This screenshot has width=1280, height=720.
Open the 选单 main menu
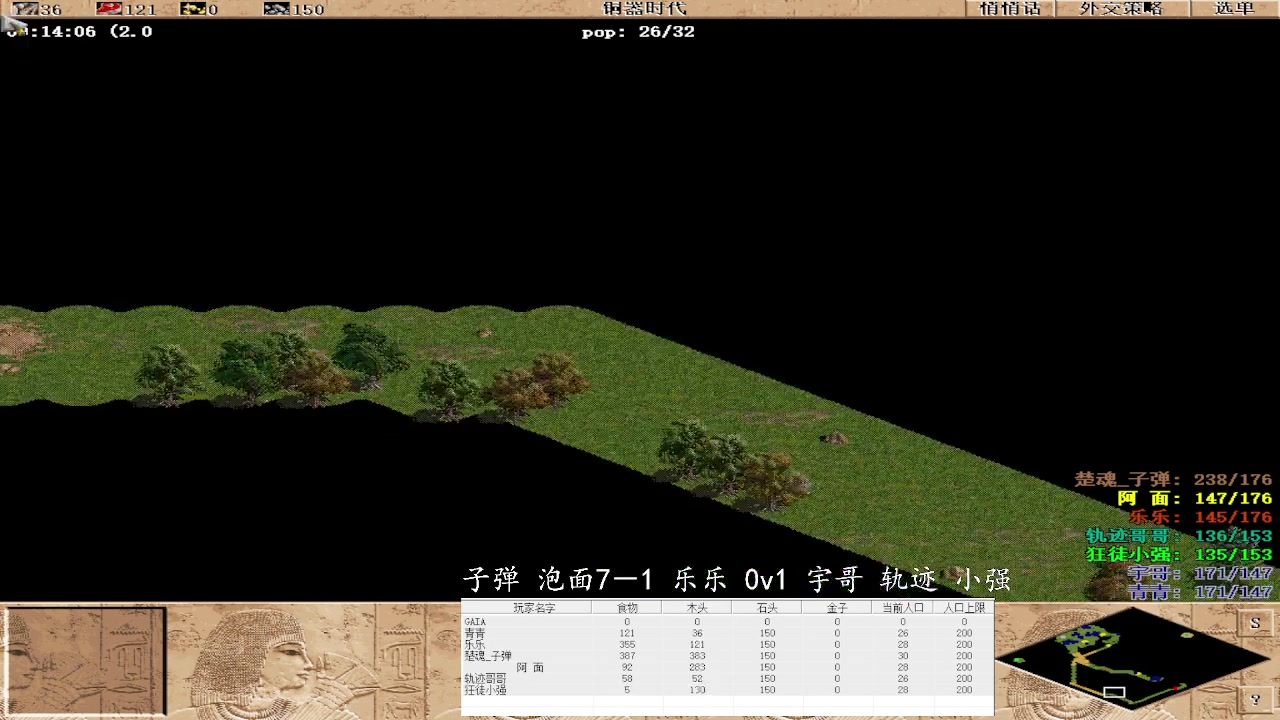[1234, 9]
